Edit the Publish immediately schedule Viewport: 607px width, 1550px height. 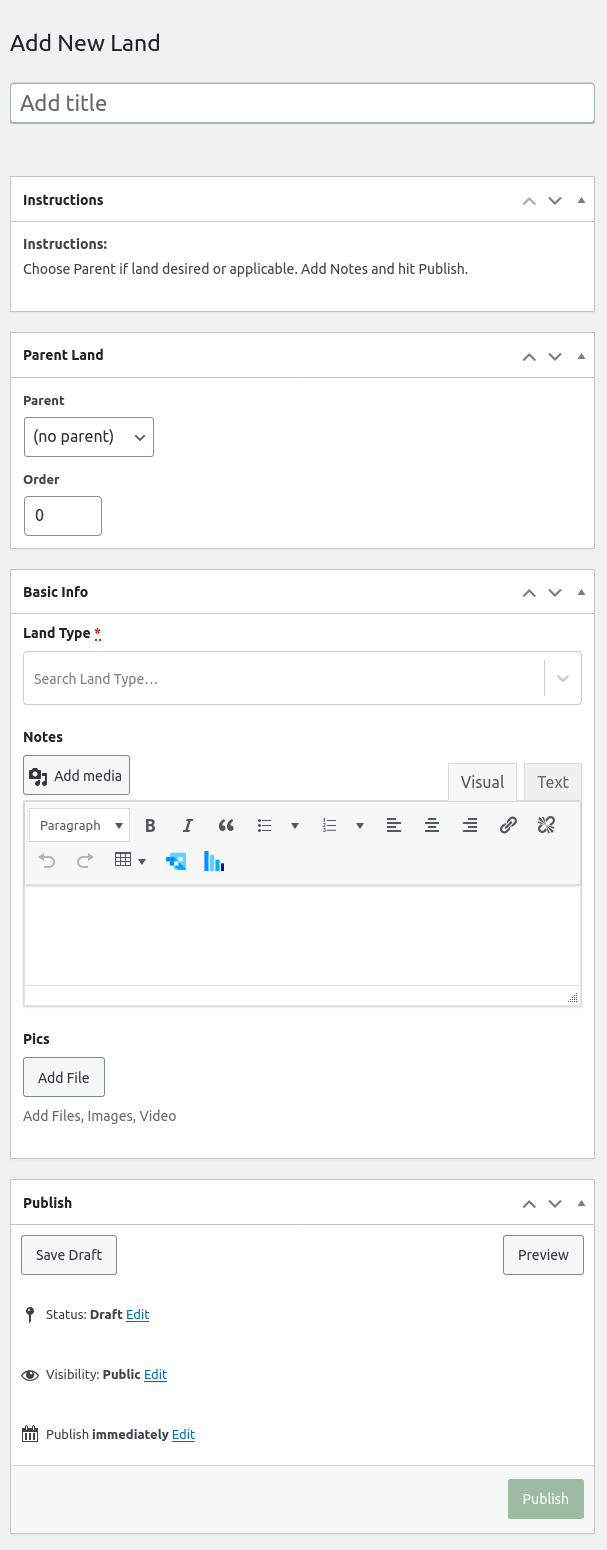tap(183, 1435)
